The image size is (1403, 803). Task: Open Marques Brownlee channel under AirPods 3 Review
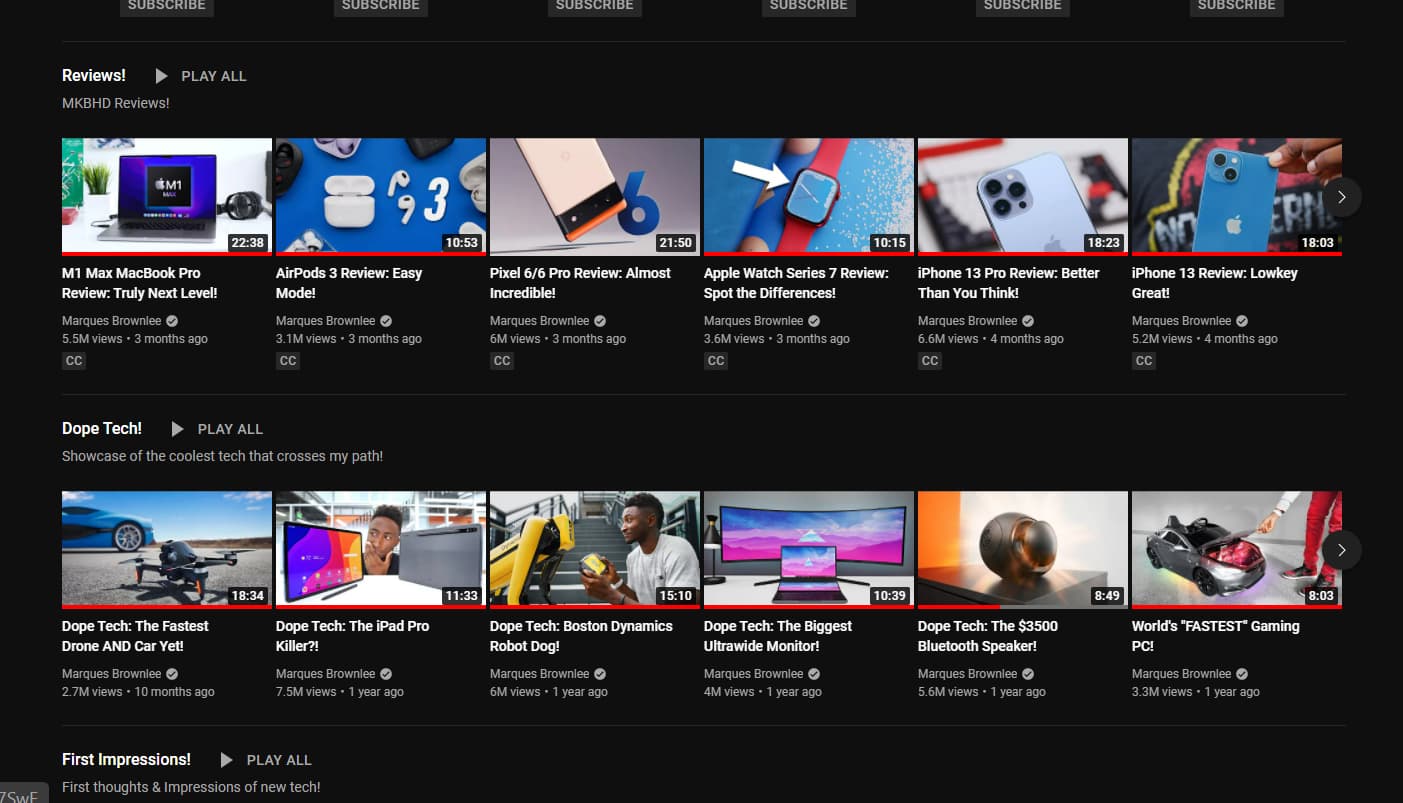(x=325, y=321)
